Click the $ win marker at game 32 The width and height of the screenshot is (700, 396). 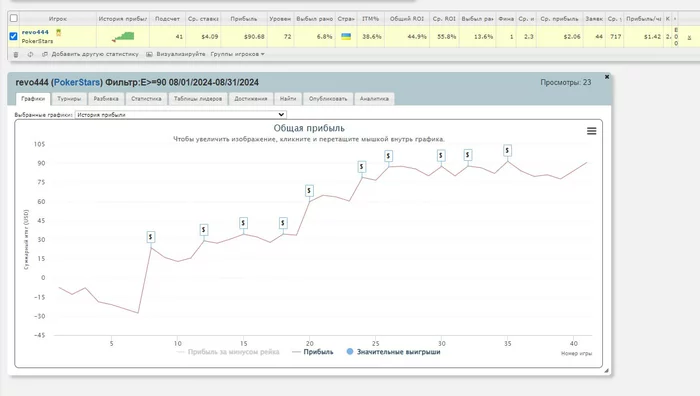tap(467, 155)
